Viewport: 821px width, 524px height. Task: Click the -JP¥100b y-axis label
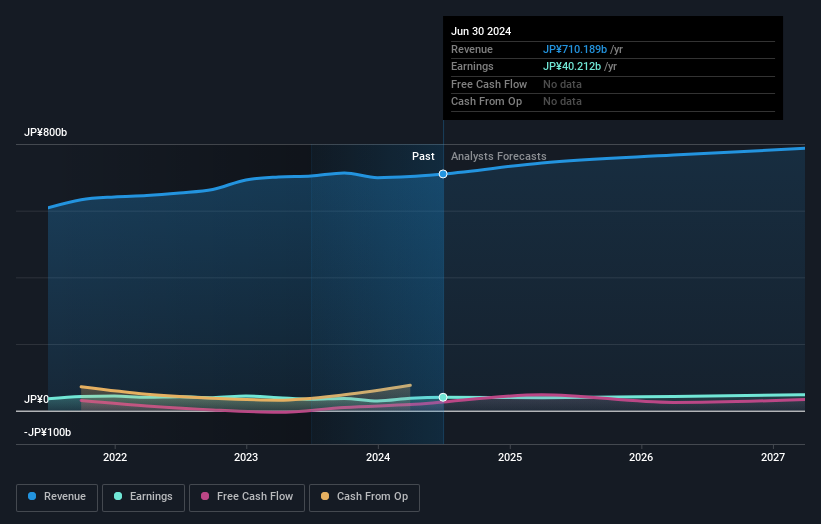click(47, 432)
